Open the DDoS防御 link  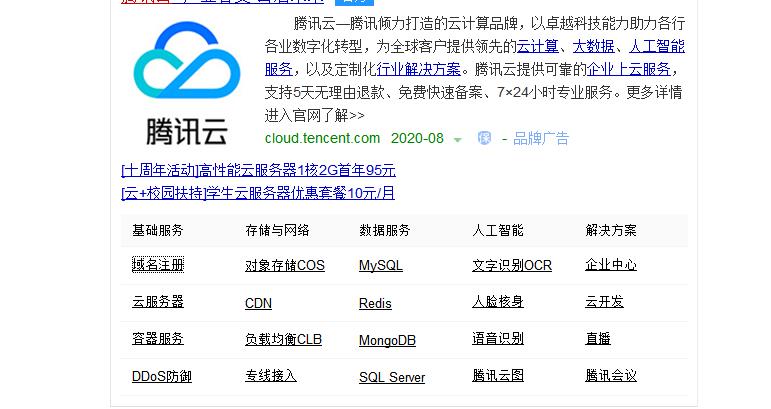(162, 377)
